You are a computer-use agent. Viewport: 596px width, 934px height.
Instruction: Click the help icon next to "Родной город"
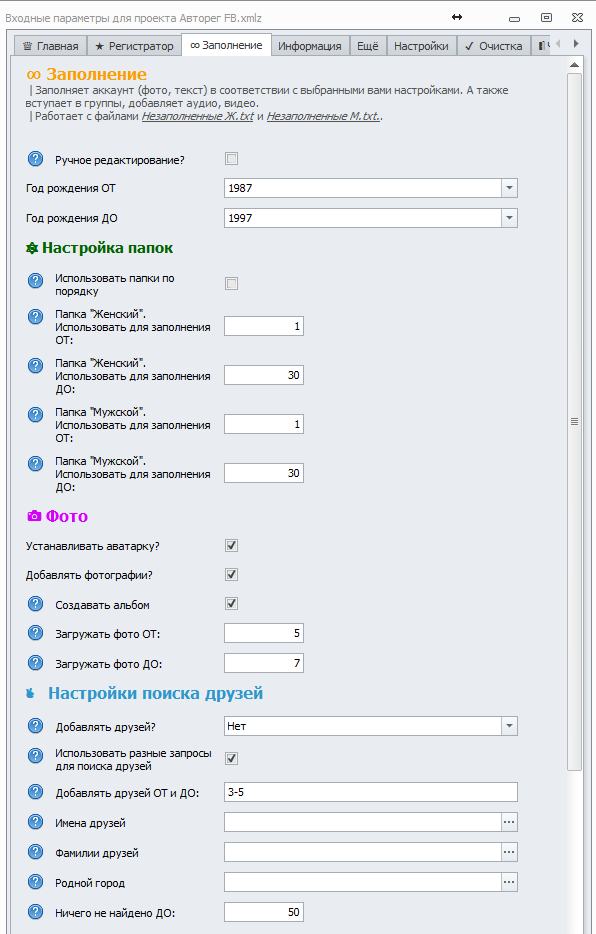coord(35,881)
